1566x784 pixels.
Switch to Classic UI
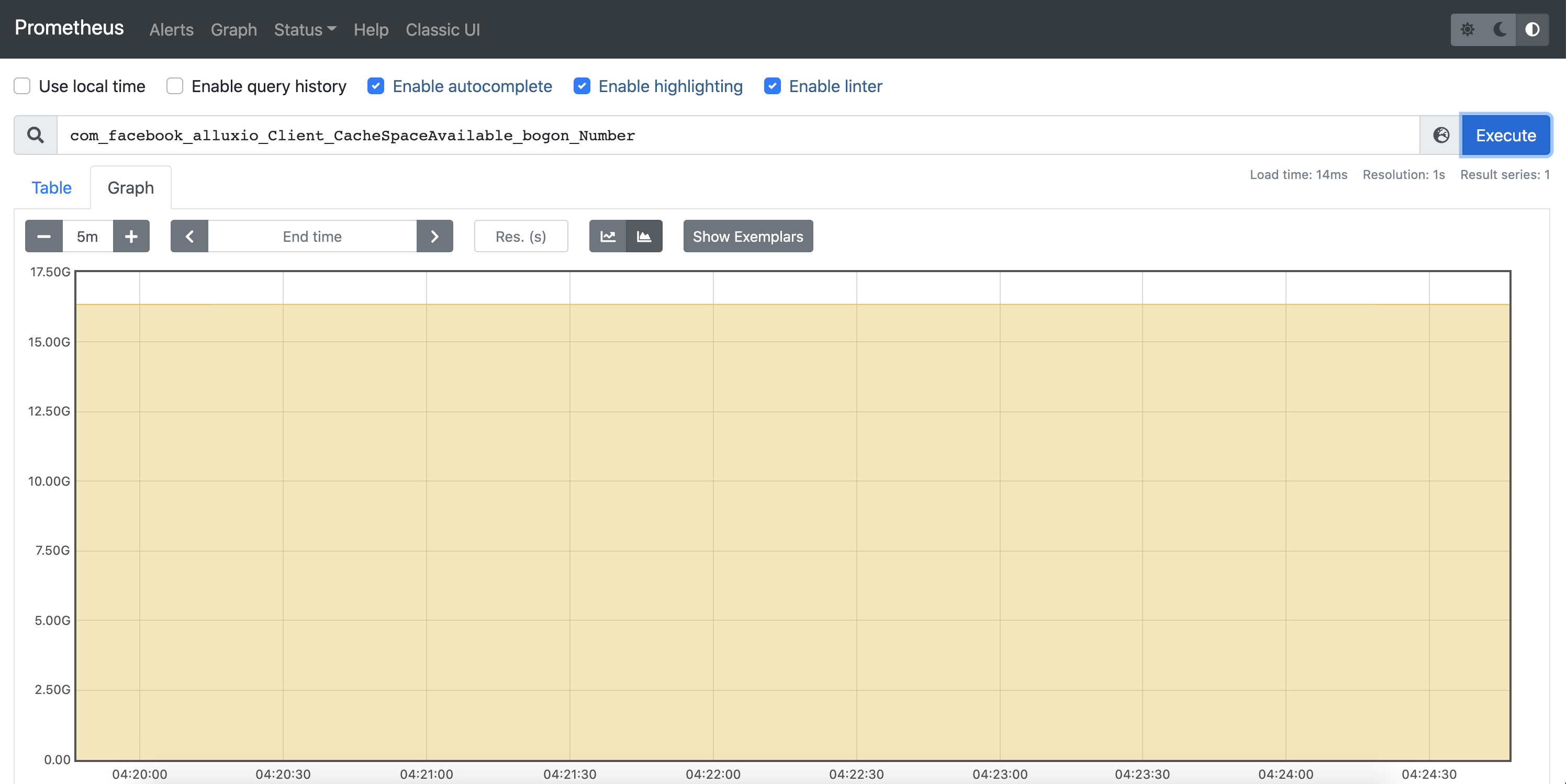coord(443,30)
